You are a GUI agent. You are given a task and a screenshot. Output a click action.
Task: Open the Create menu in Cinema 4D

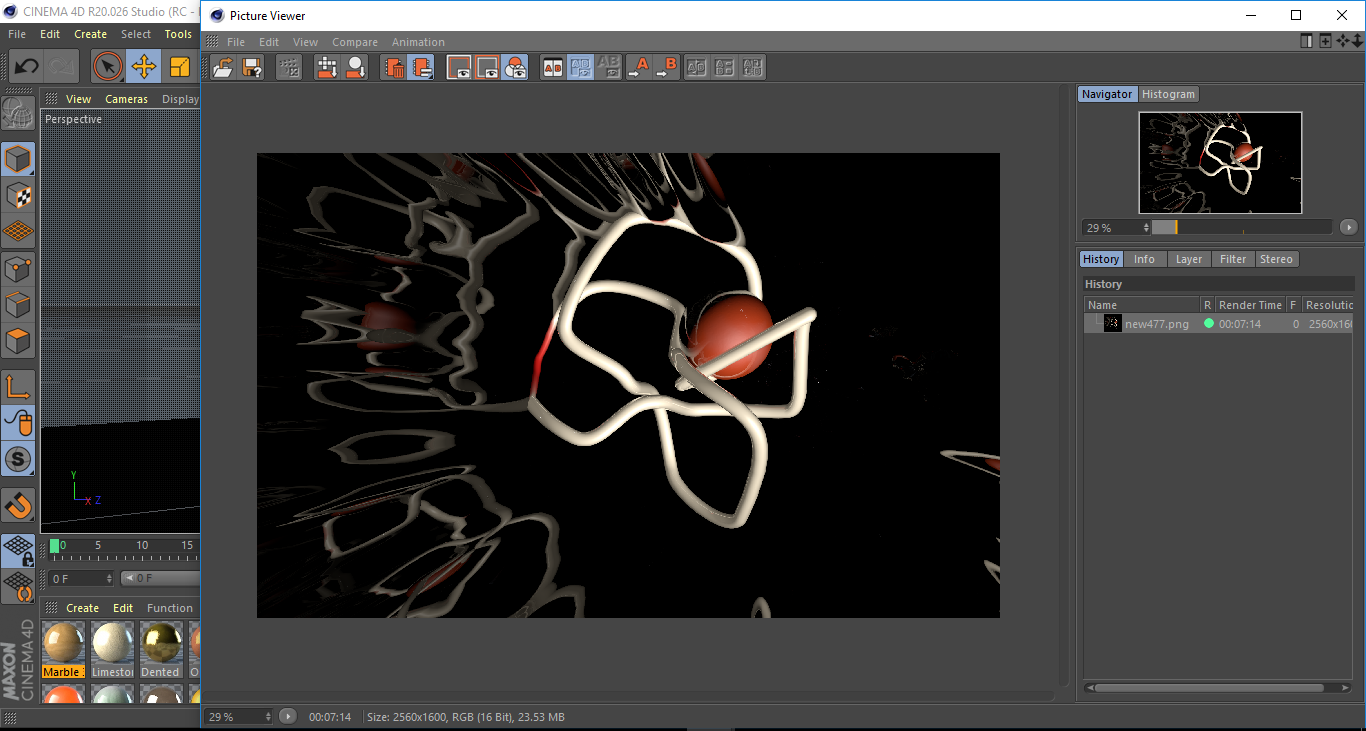click(x=90, y=34)
